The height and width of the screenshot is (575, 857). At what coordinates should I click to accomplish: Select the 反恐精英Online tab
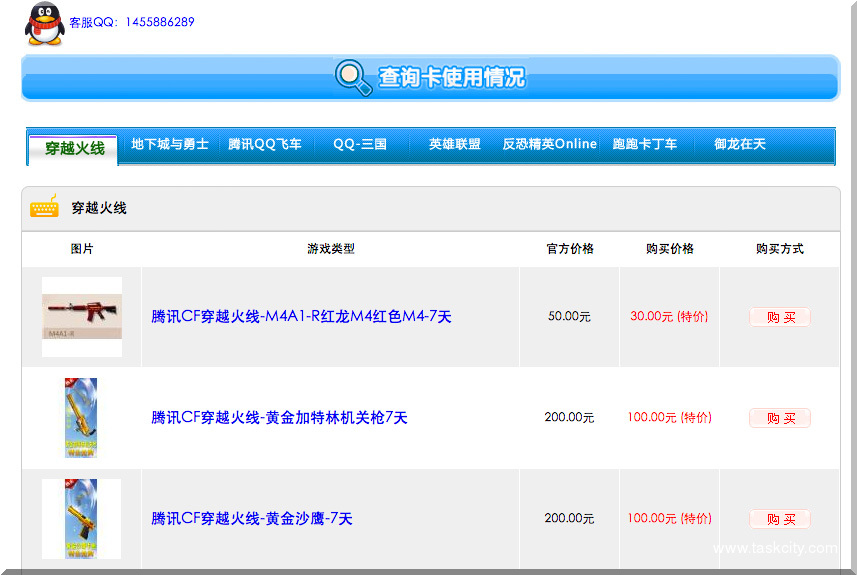coord(549,144)
